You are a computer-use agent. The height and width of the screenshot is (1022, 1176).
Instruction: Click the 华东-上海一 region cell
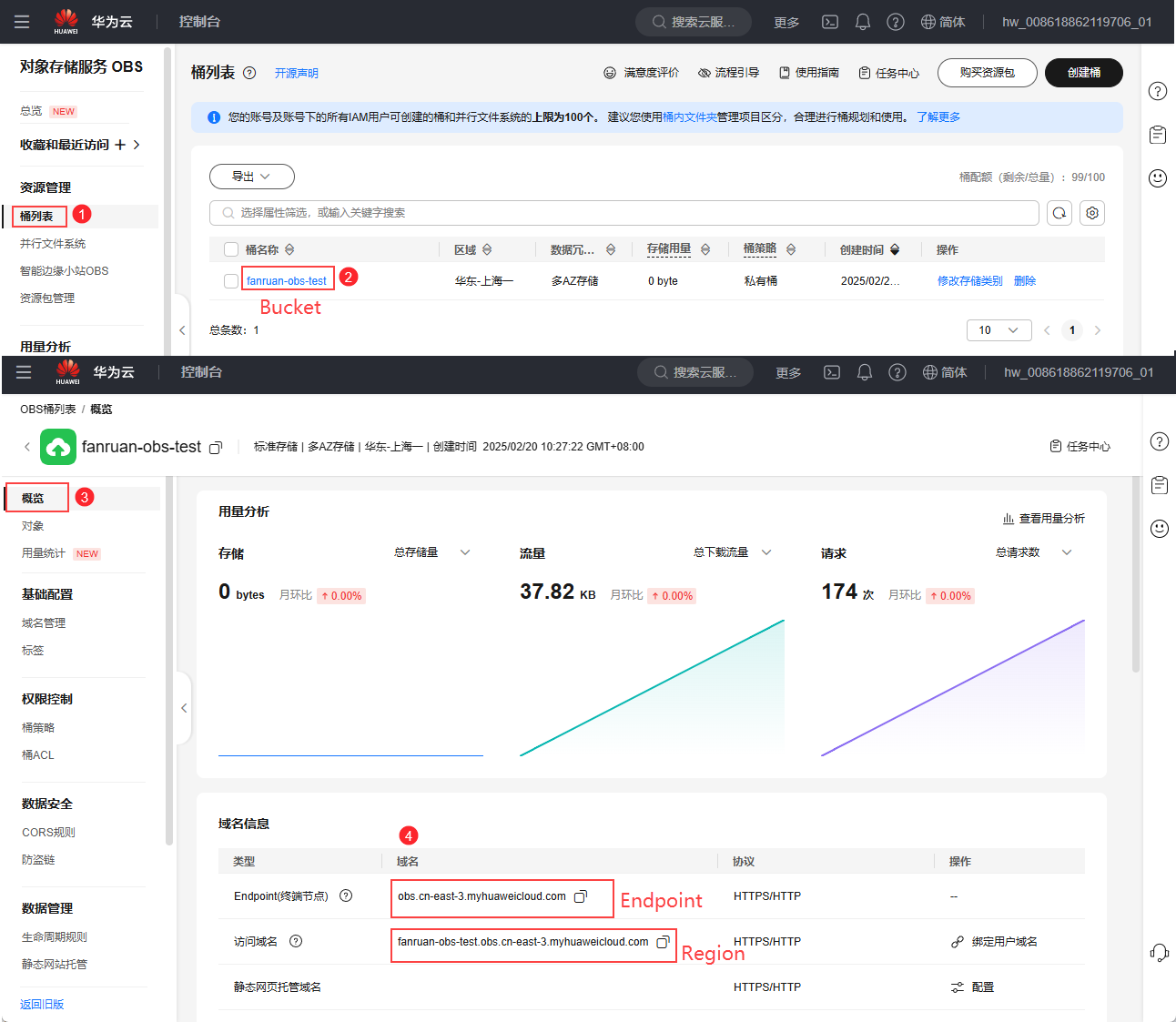tap(484, 281)
